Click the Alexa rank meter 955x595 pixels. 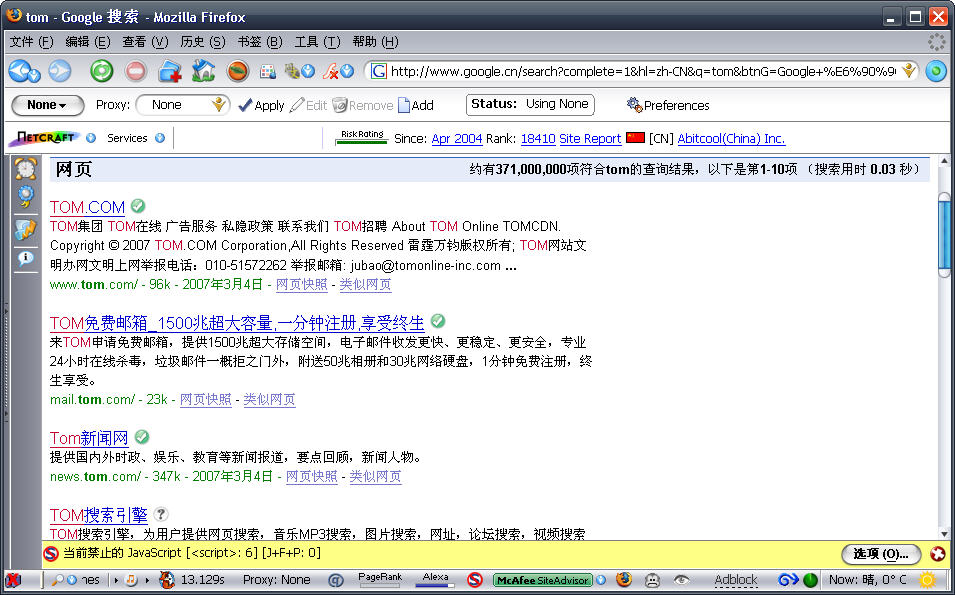pyautogui.click(x=435, y=580)
